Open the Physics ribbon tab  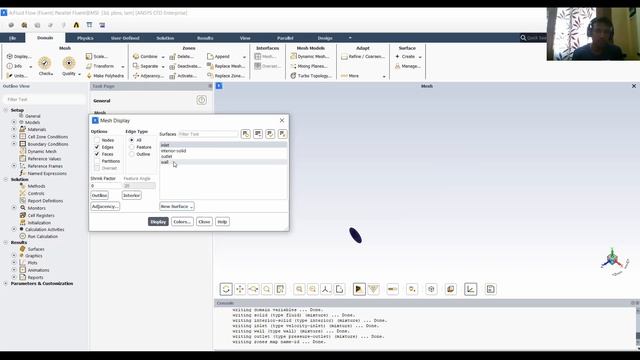85,38
